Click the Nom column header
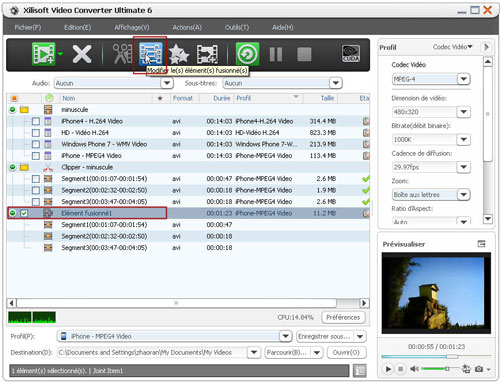Viewport: 500px width, 382px height. tap(69, 98)
